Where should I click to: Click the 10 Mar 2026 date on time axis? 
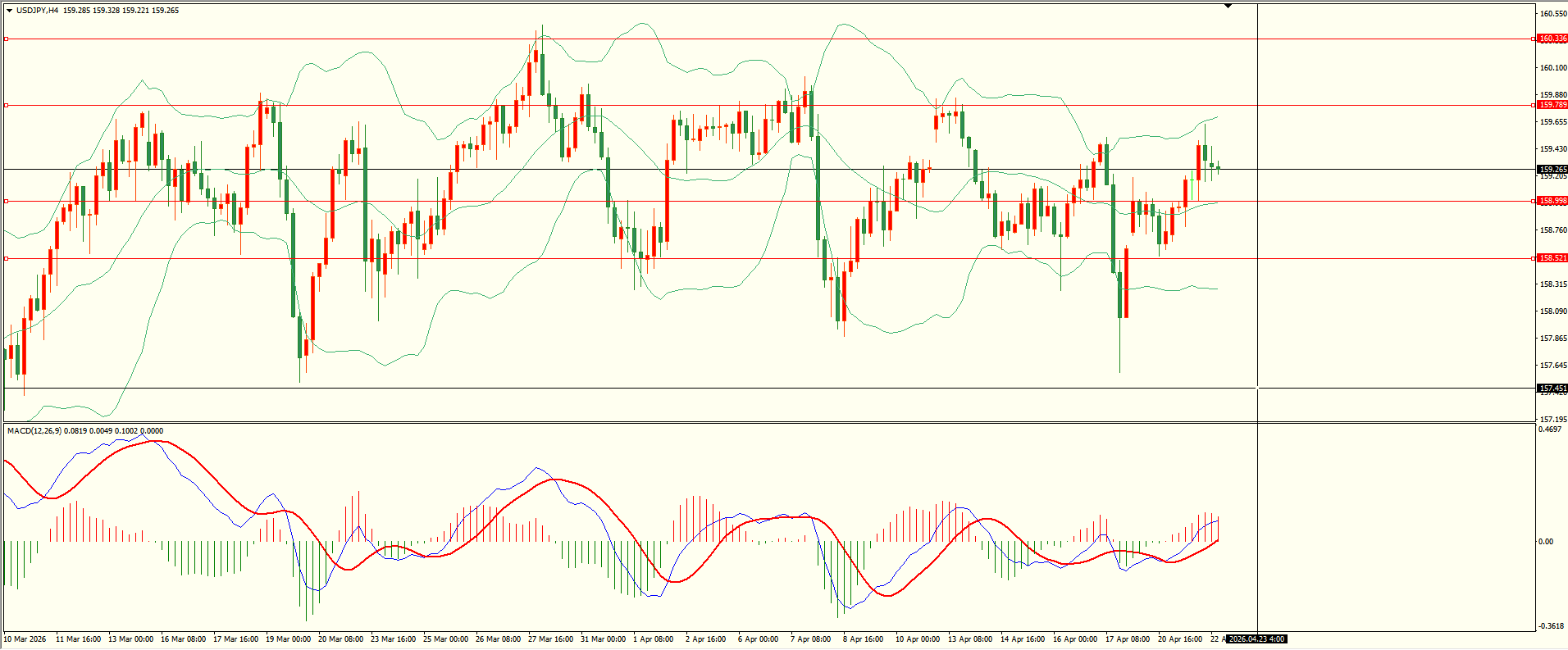(25, 639)
